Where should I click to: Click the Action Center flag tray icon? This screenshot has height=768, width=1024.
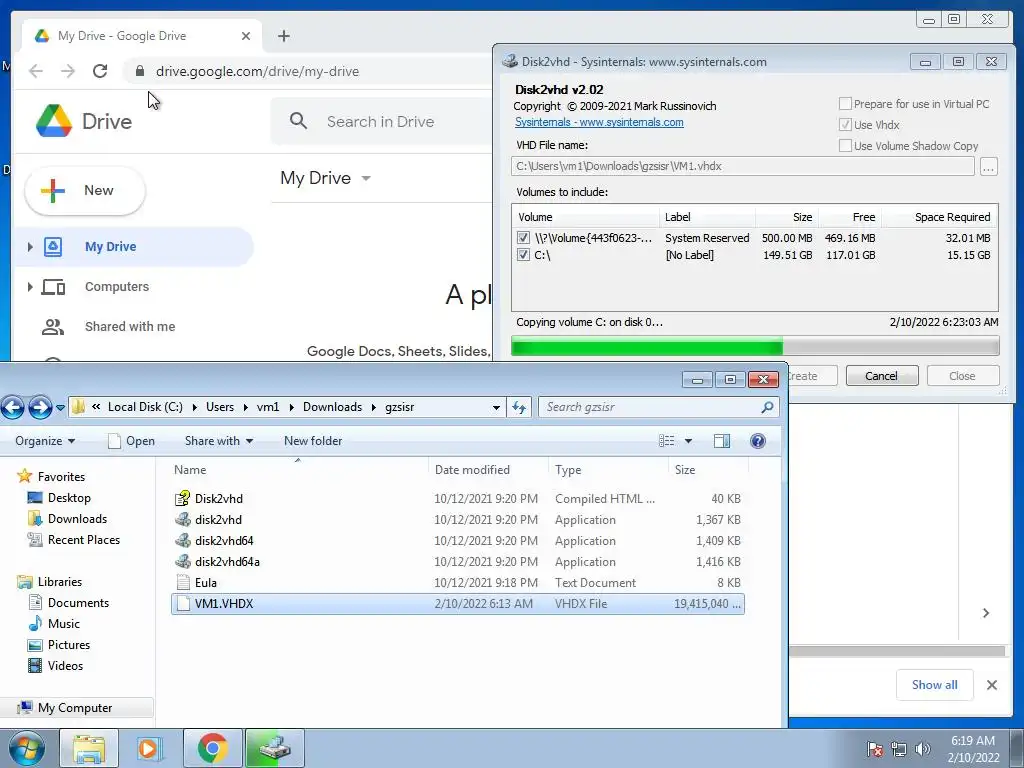point(875,749)
